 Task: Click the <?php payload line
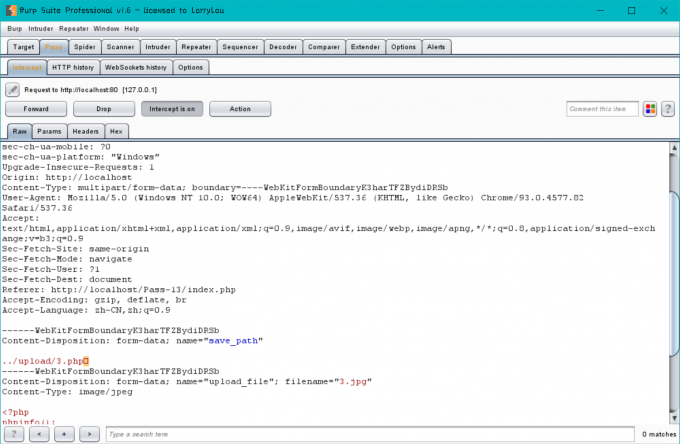point(16,412)
